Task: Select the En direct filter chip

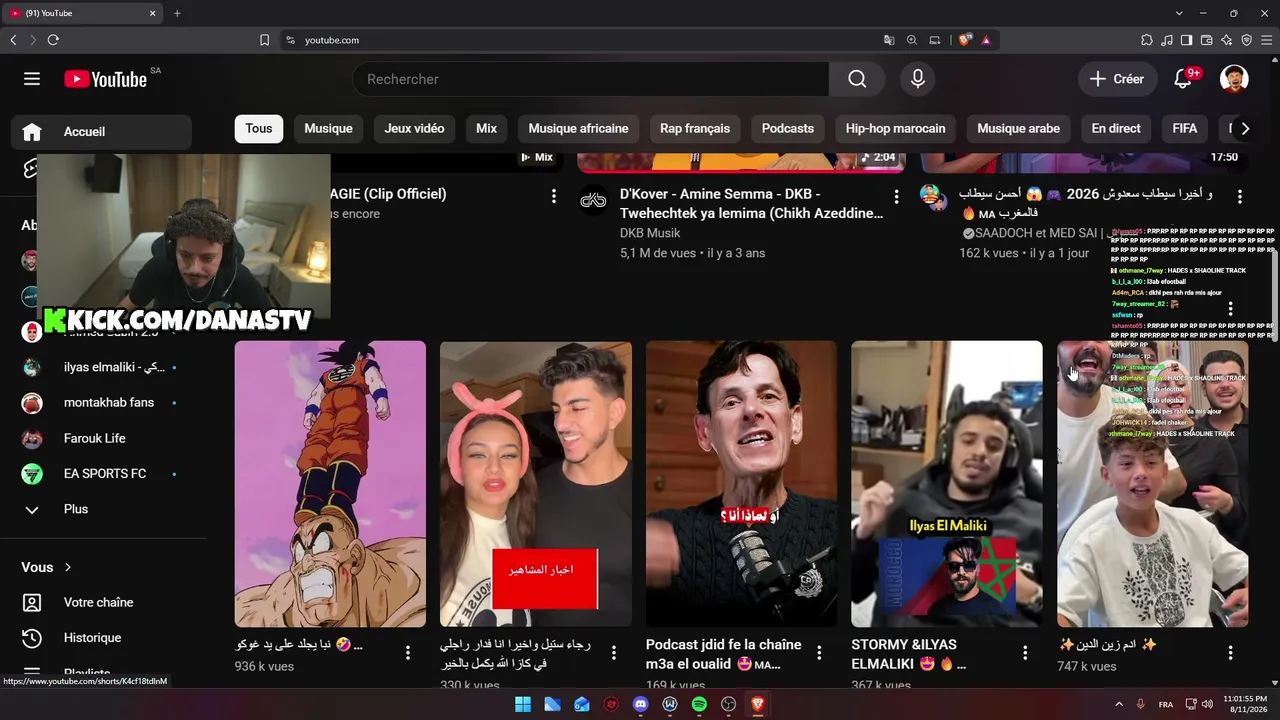Action: coord(1116,128)
